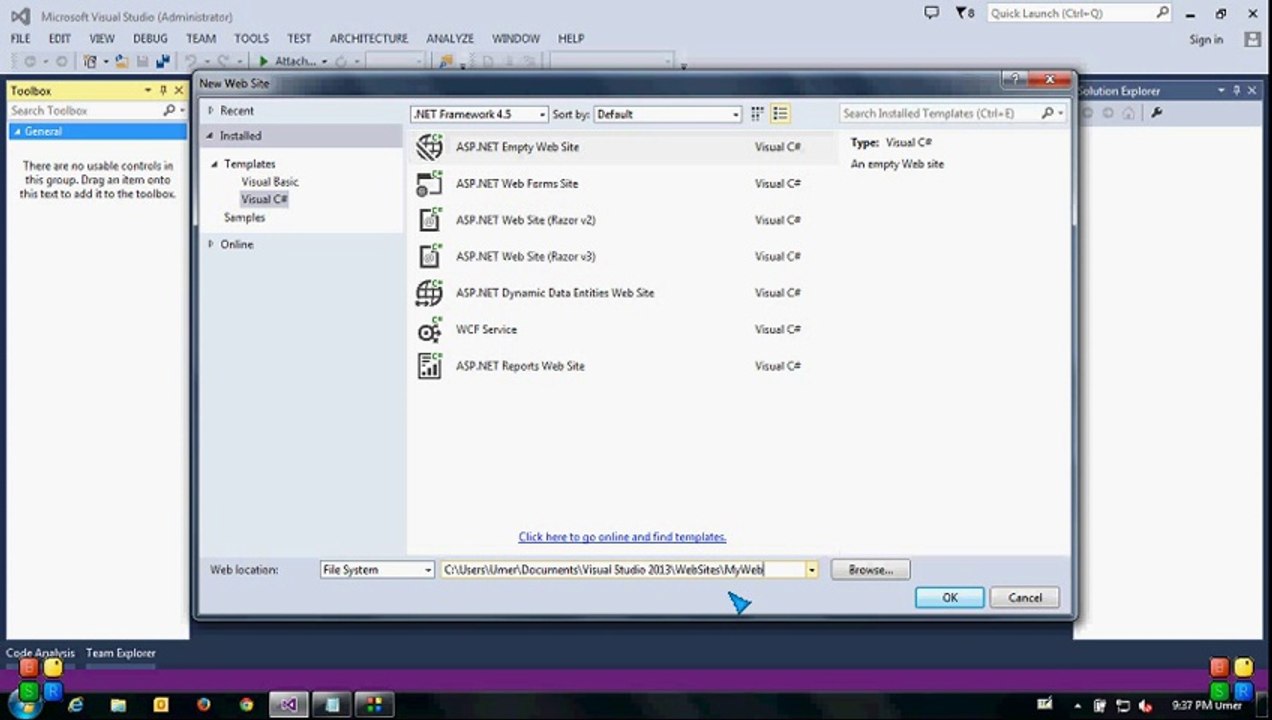
Task: Switch to medium icons list view
Action: [x=780, y=114]
